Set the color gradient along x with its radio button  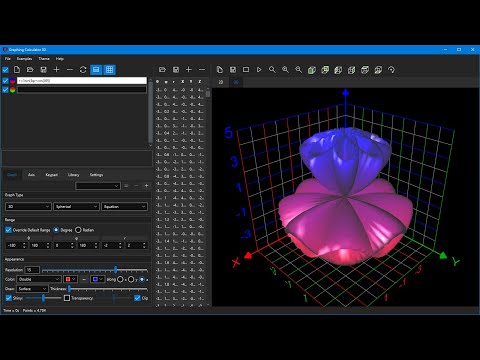click(x=120, y=279)
